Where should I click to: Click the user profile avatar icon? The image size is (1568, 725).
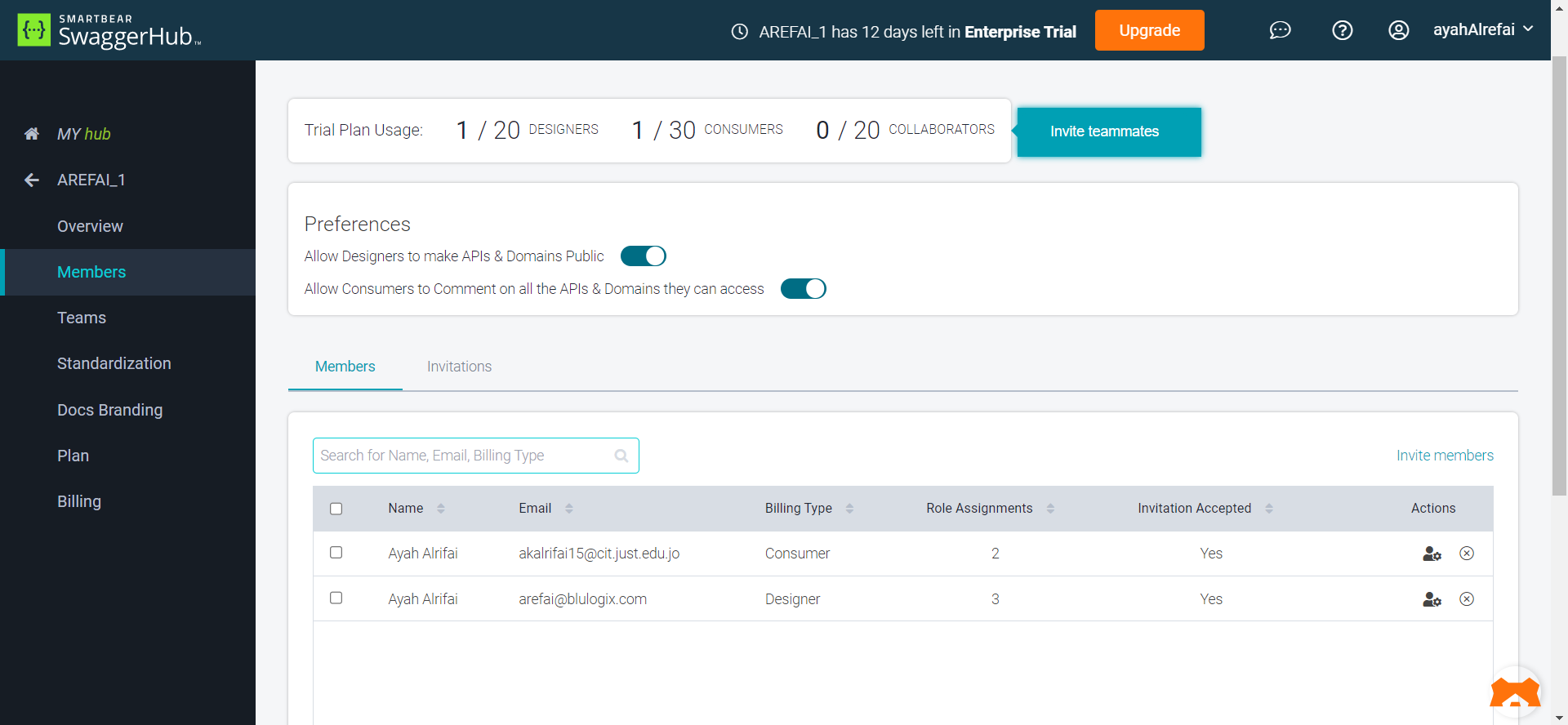[1398, 30]
